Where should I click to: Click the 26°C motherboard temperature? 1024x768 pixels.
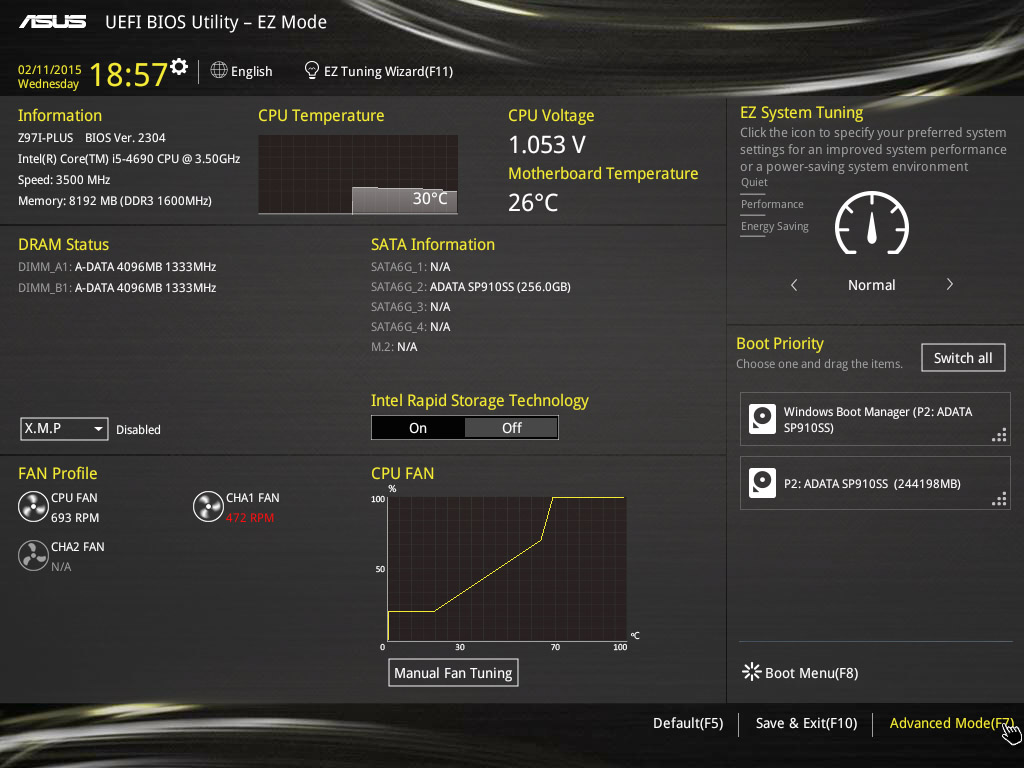[x=534, y=202]
